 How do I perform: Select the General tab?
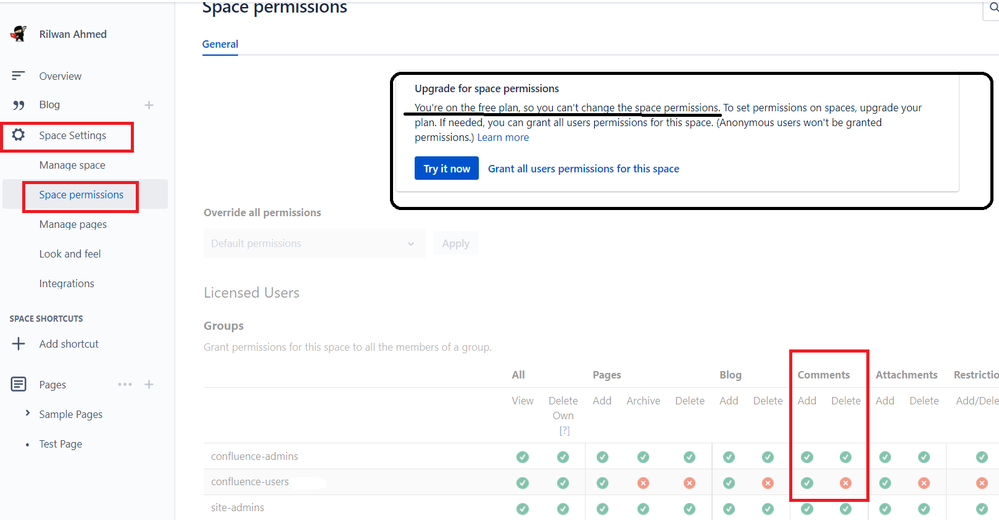tap(220, 44)
